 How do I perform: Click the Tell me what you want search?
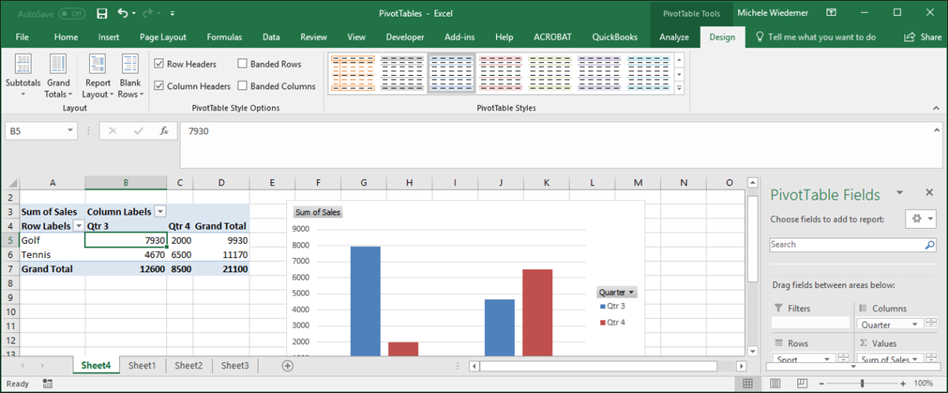[816, 37]
